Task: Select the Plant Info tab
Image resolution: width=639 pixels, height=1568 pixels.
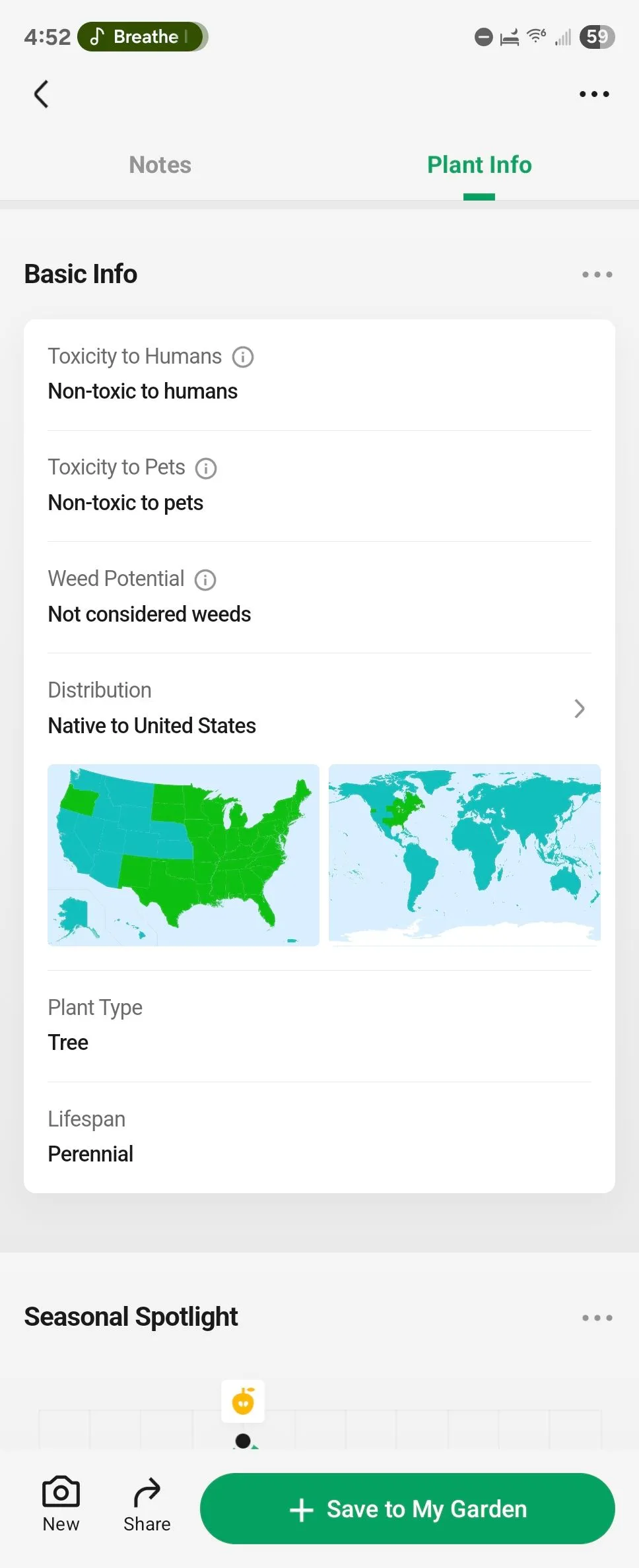Action: [x=479, y=165]
